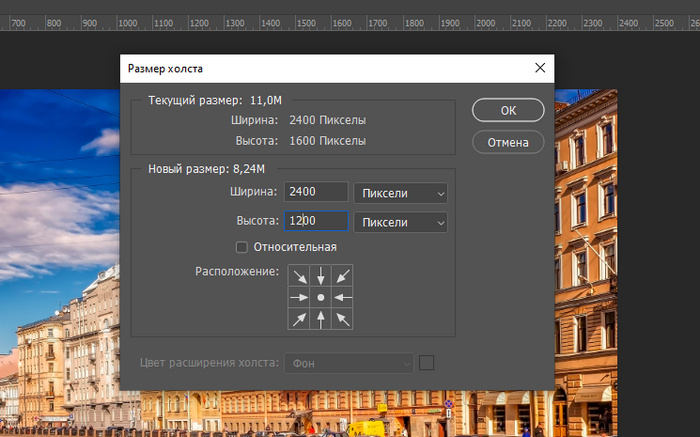Viewport: 700px width, 437px height.
Task: Confirm canvas size with OK
Action: pos(508,110)
